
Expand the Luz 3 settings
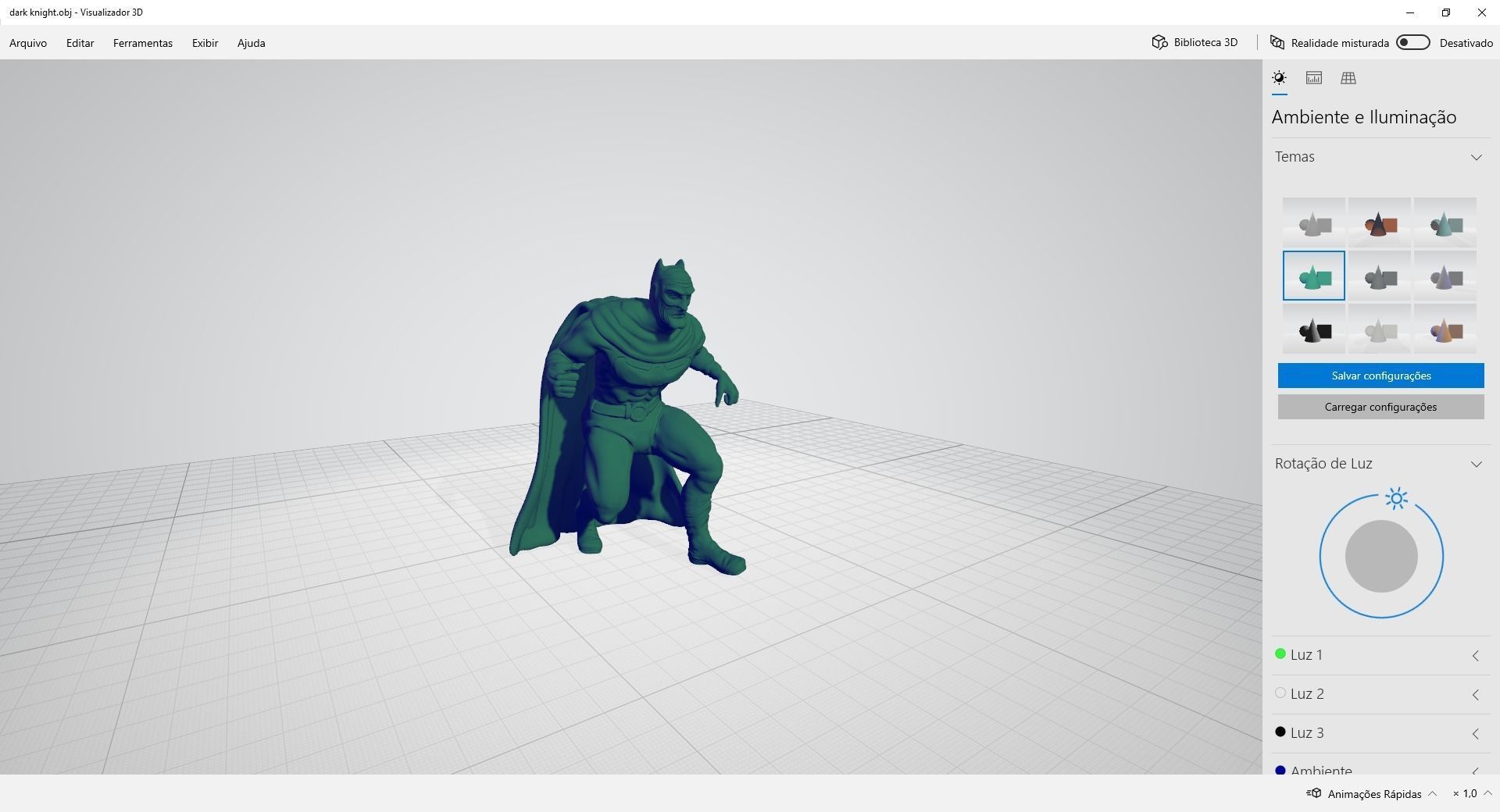pyautogui.click(x=1476, y=734)
